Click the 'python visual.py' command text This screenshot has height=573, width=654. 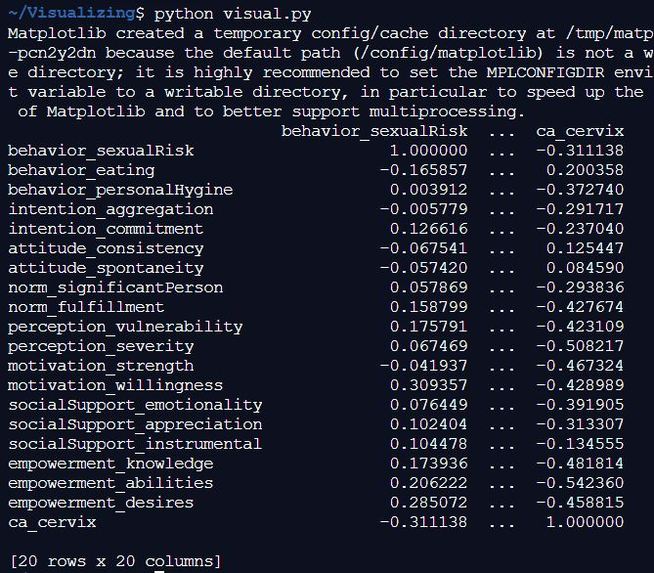tap(233, 14)
